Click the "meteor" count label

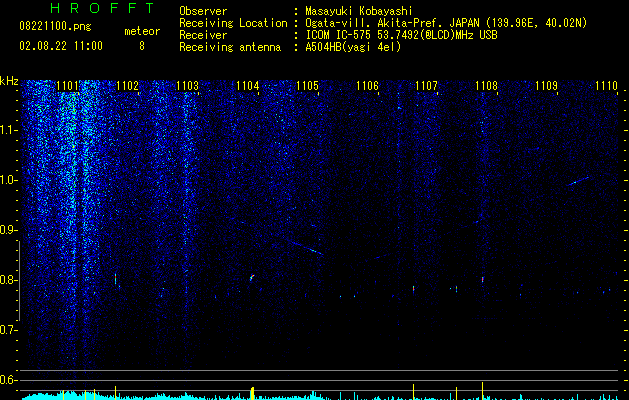142,31
